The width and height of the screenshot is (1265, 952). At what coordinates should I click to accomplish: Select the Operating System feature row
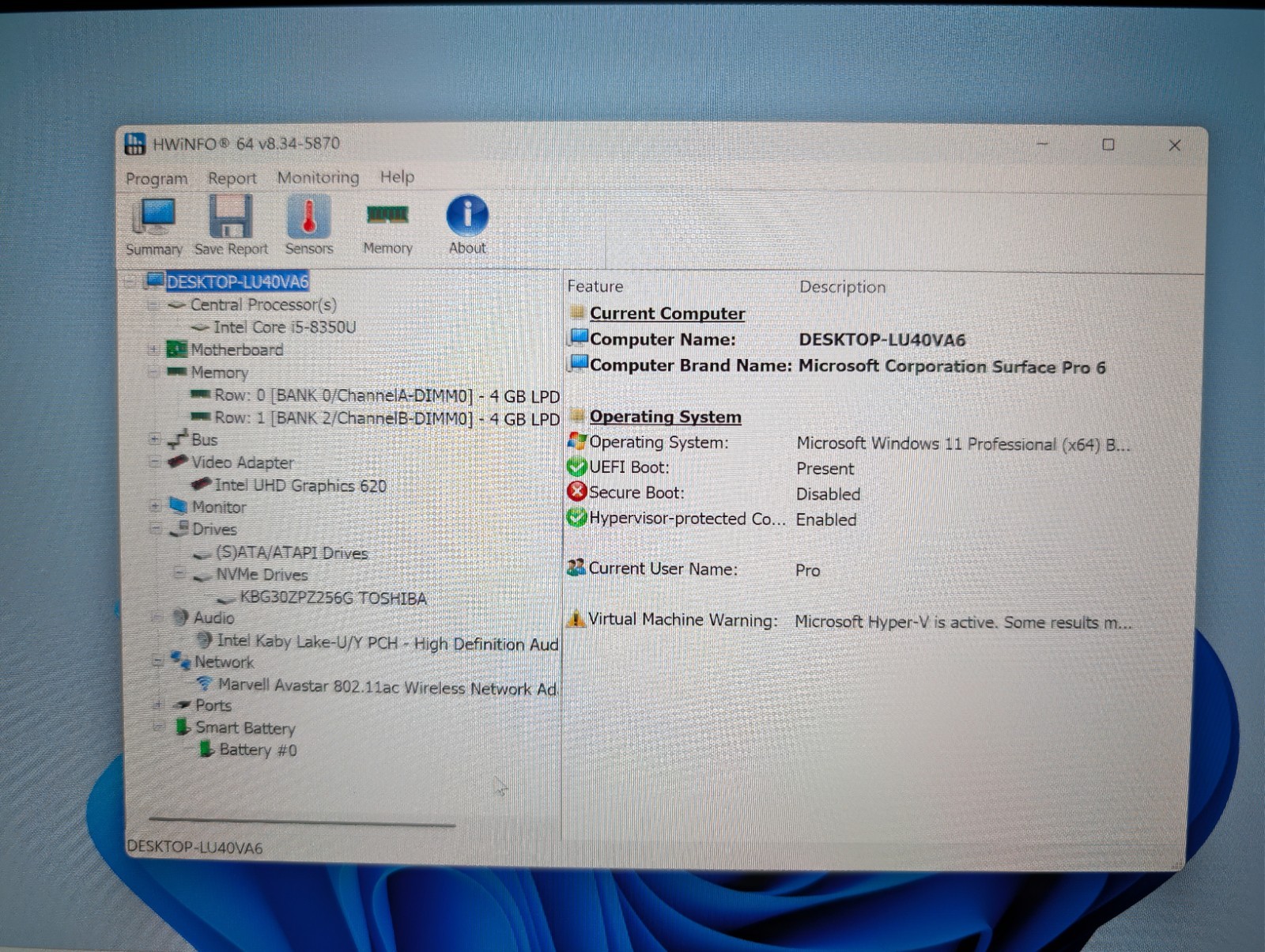(x=849, y=443)
